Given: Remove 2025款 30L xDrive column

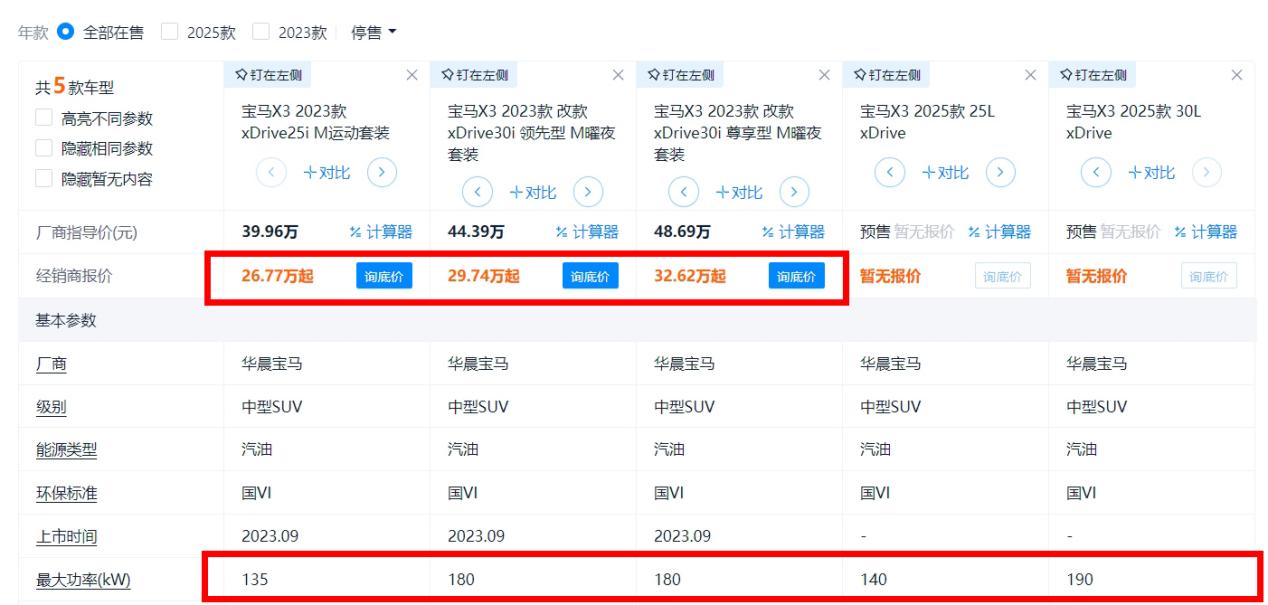Looking at the screenshot, I should 1237,75.
